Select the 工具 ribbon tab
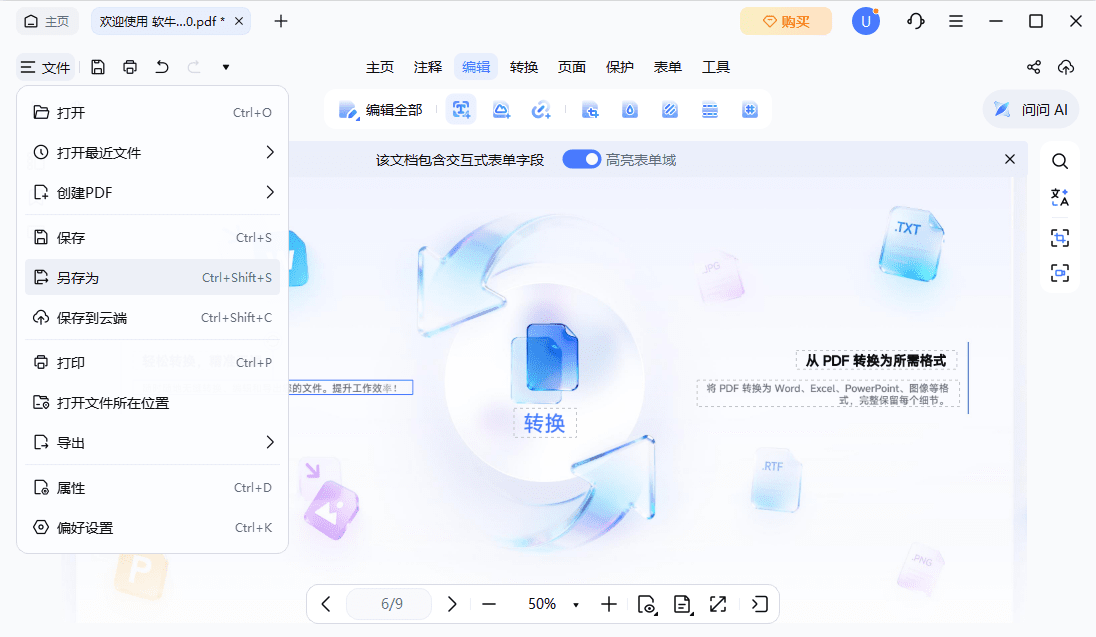Screen dimensions: 1096x637 [x=716, y=67]
